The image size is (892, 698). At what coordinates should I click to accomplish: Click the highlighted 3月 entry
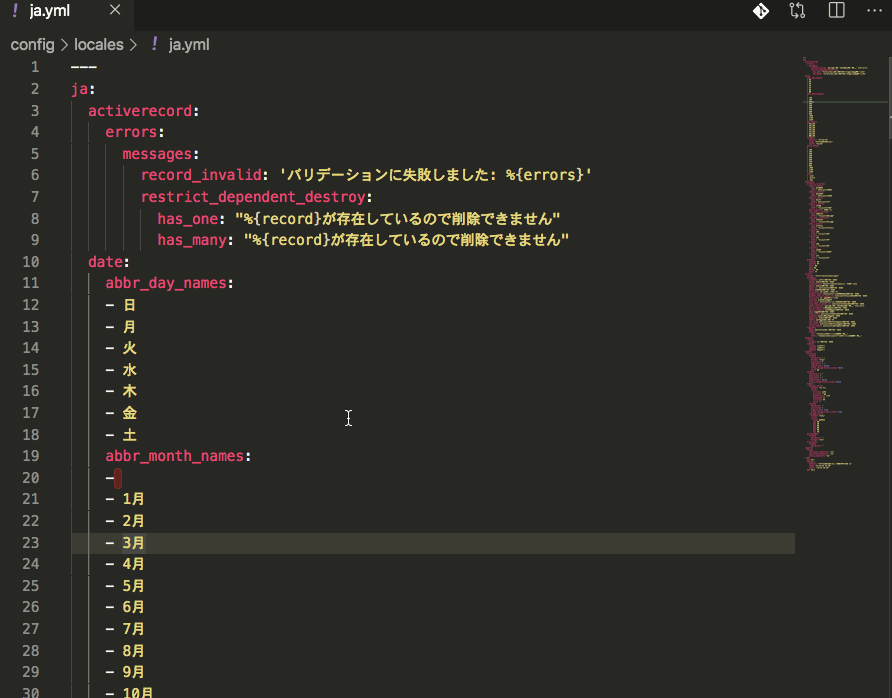click(x=133, y=543)
